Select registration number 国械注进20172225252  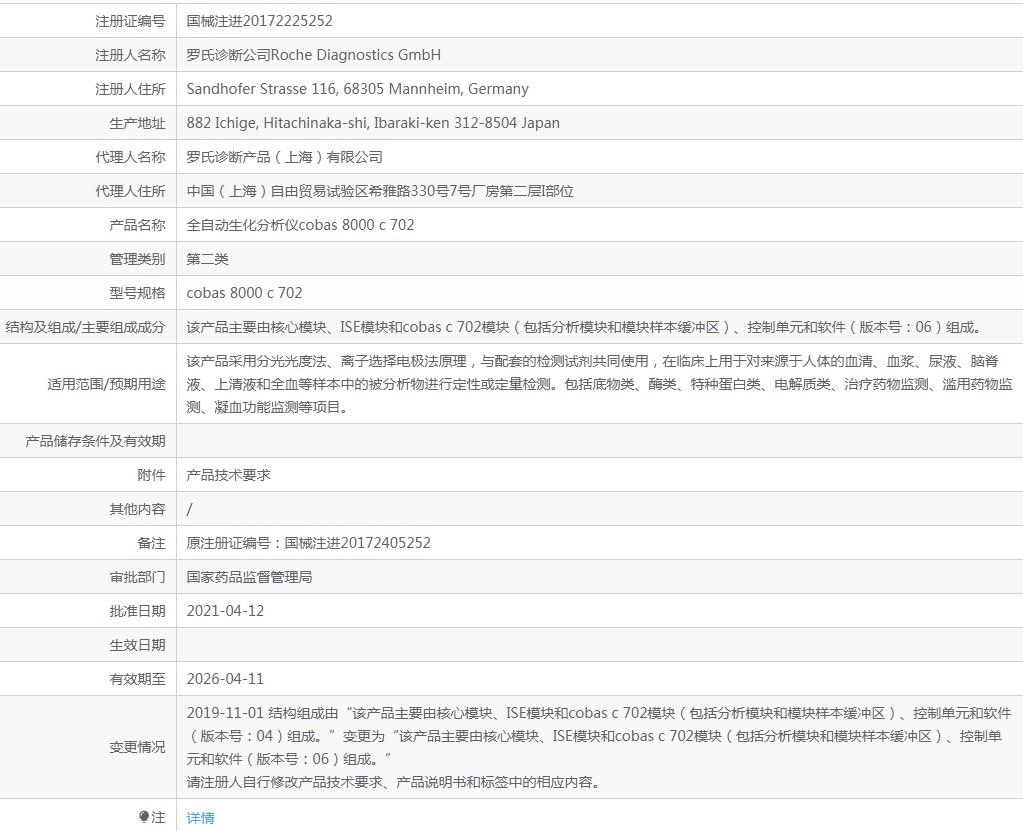(260, 21)
